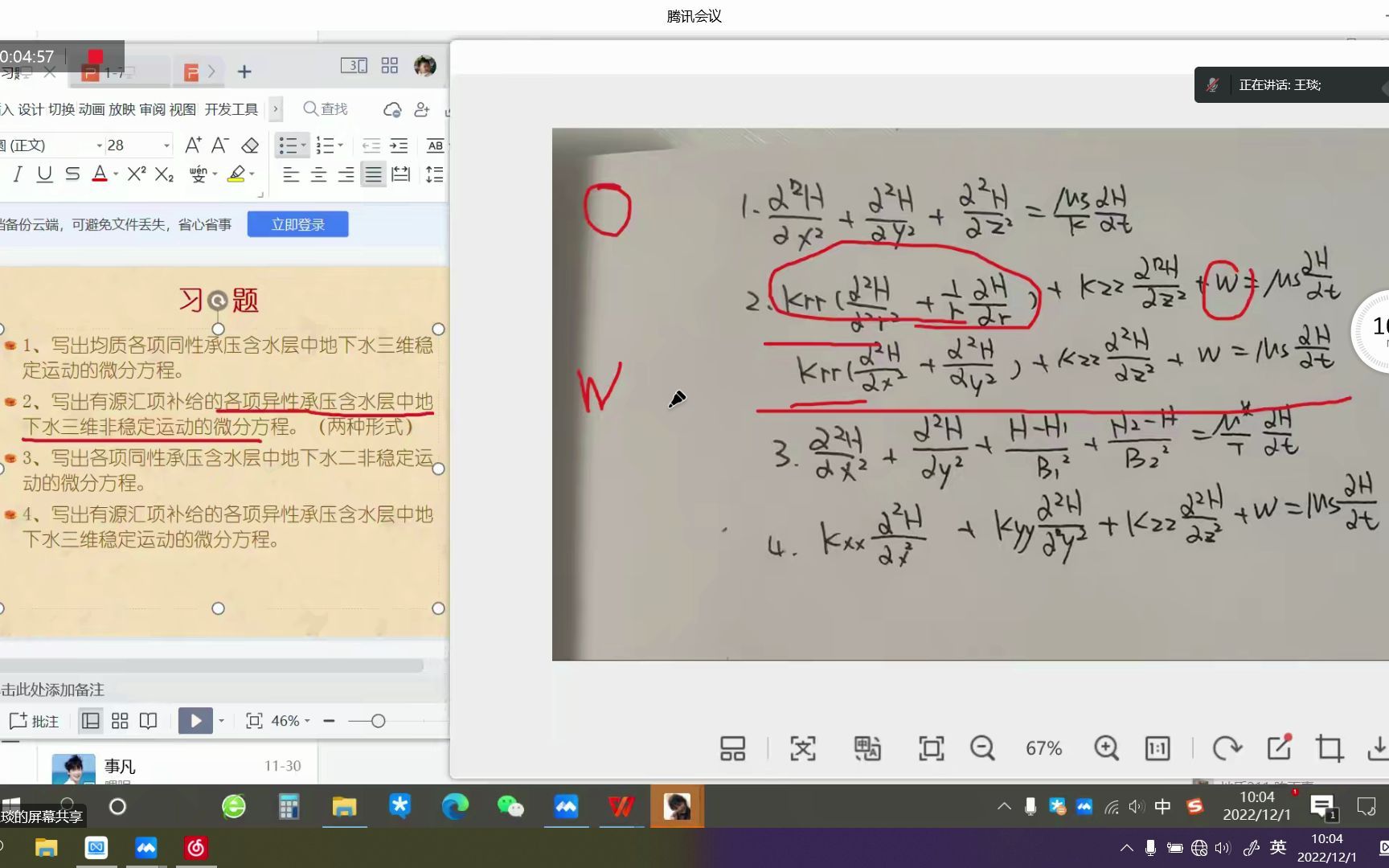The image size is (1389, 868).
Task: Expand the slideshow play options arrow
Action: [221, 721]
